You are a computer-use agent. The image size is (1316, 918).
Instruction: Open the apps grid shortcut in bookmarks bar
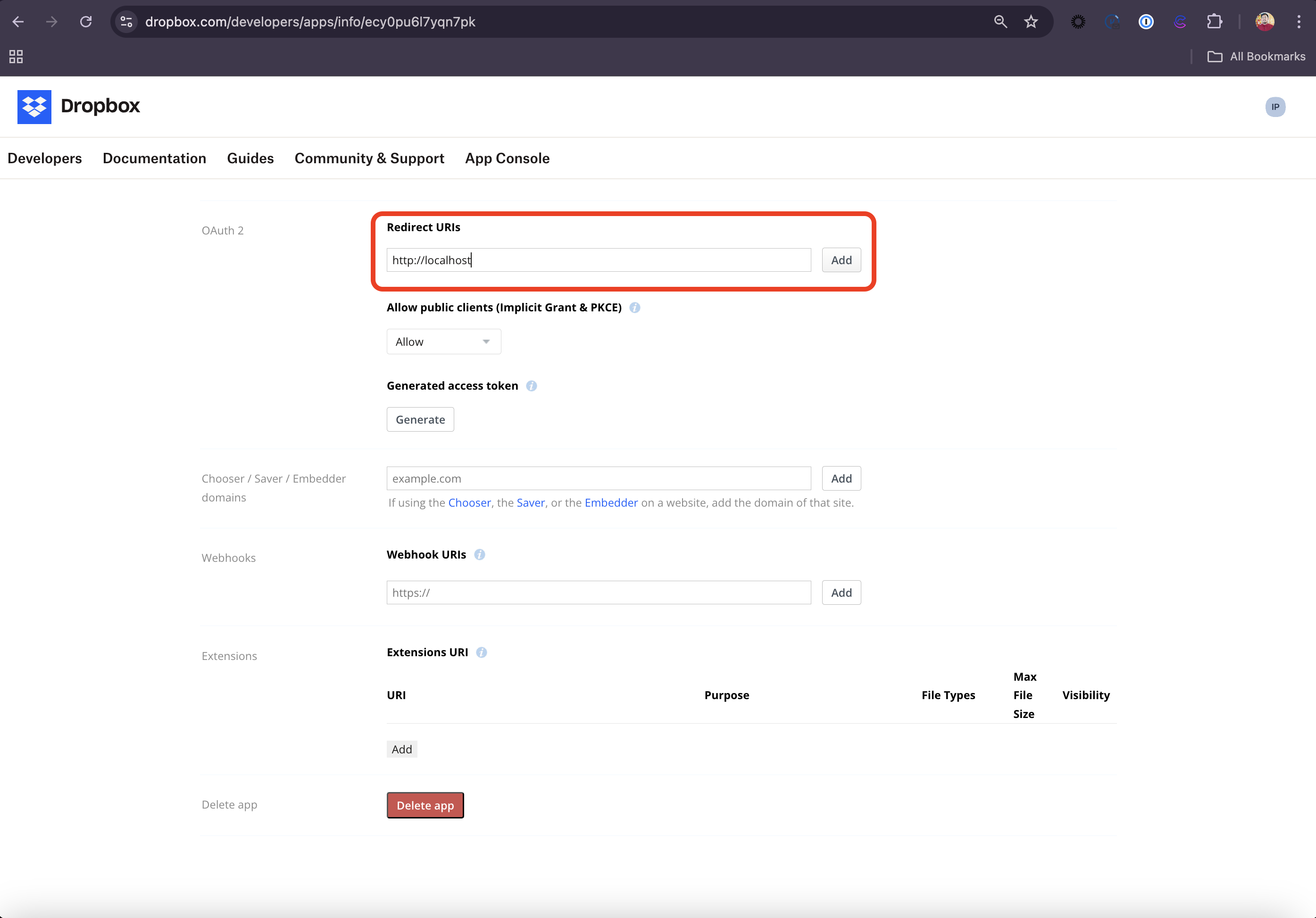pos(16,56)
